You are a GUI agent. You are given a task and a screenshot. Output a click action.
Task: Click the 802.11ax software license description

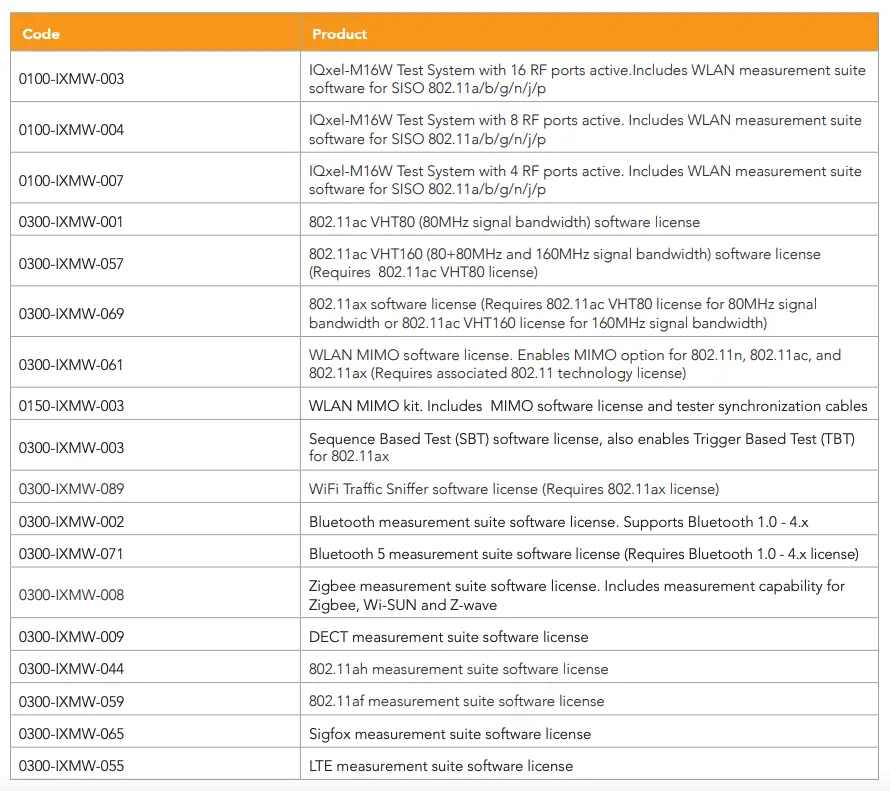click(563, 313)
